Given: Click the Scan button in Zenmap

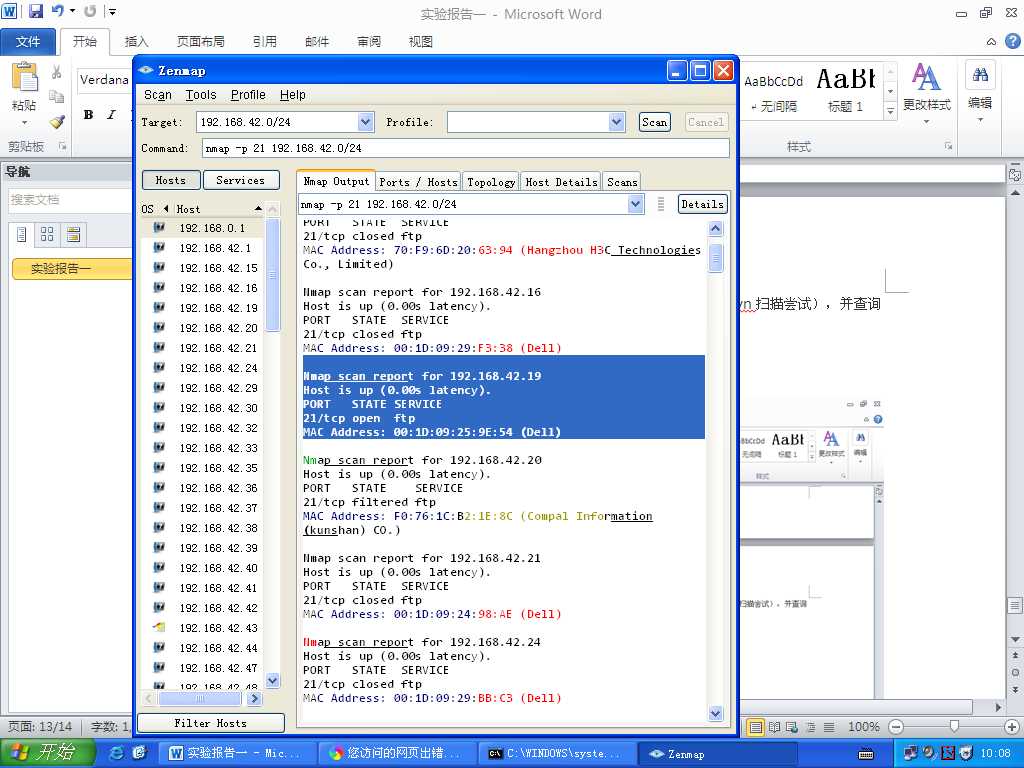Looking at the screenshot, I should pos(654,122).
